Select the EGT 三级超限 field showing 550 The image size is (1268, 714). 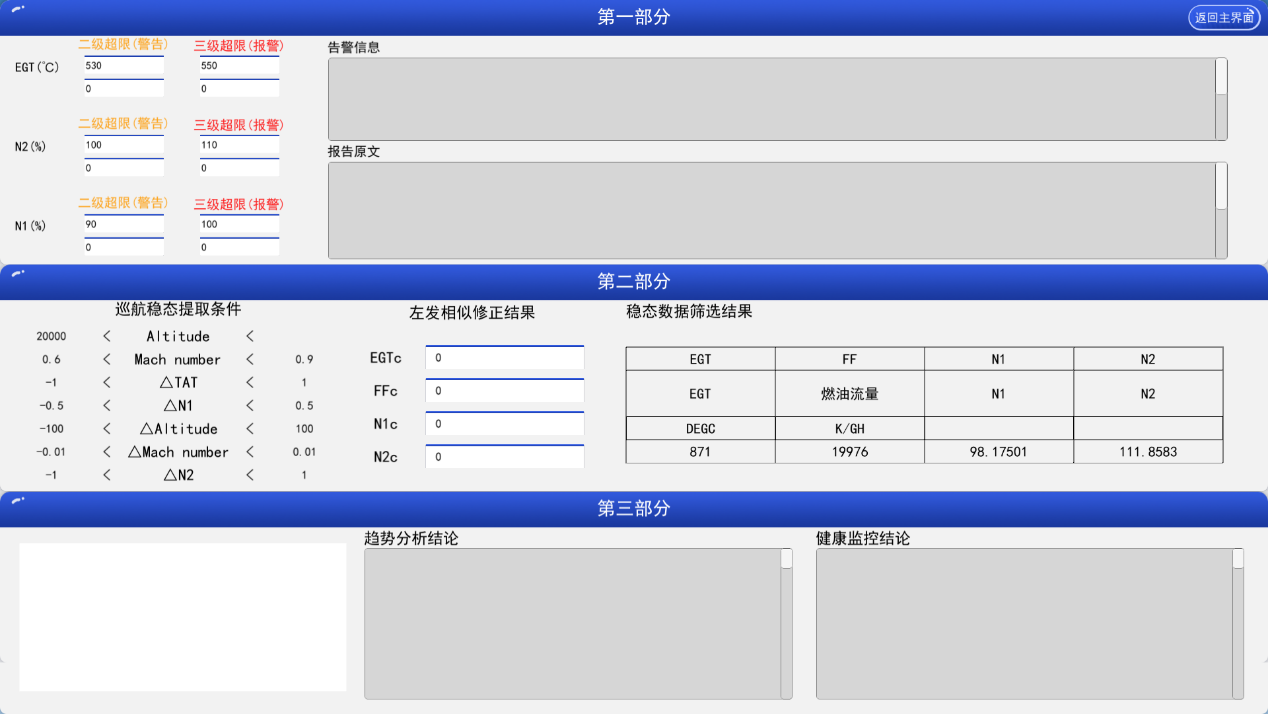239,66
